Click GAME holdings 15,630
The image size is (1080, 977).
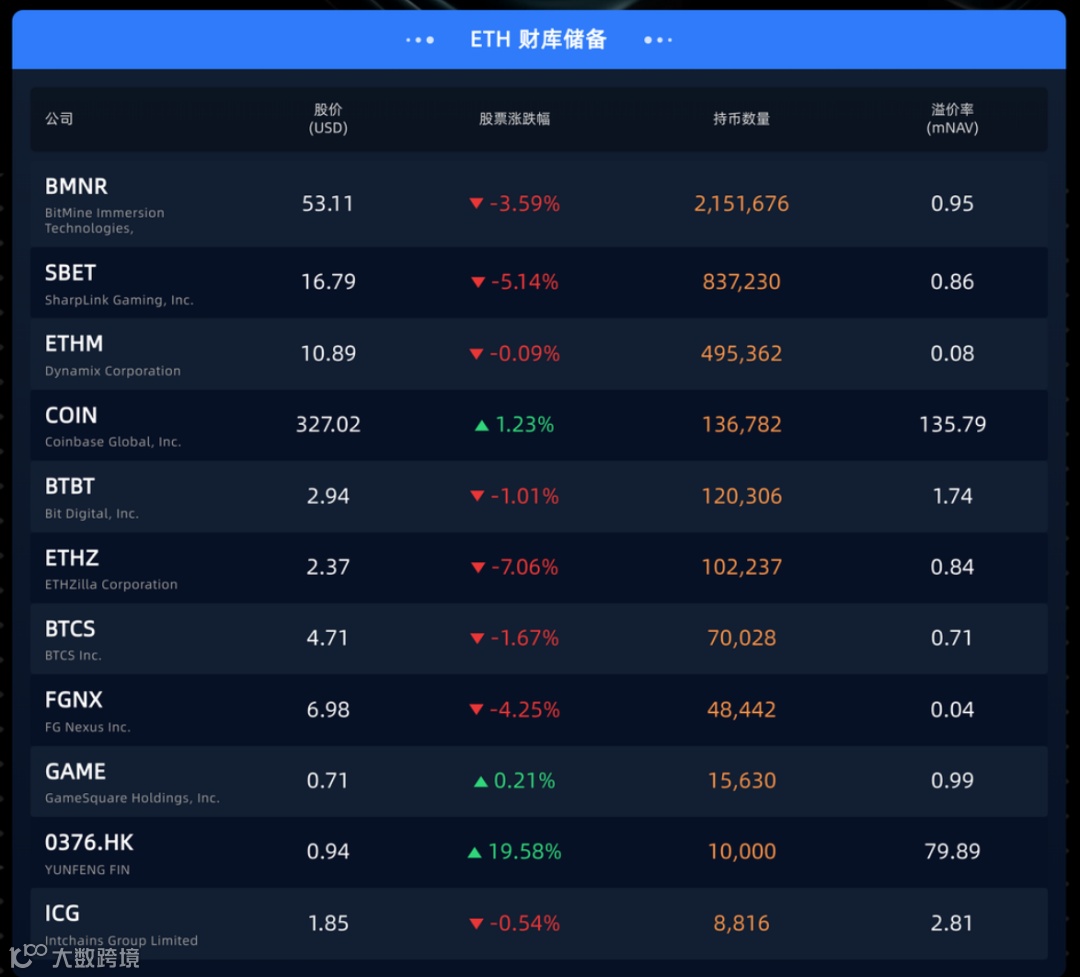coord(741,780)
